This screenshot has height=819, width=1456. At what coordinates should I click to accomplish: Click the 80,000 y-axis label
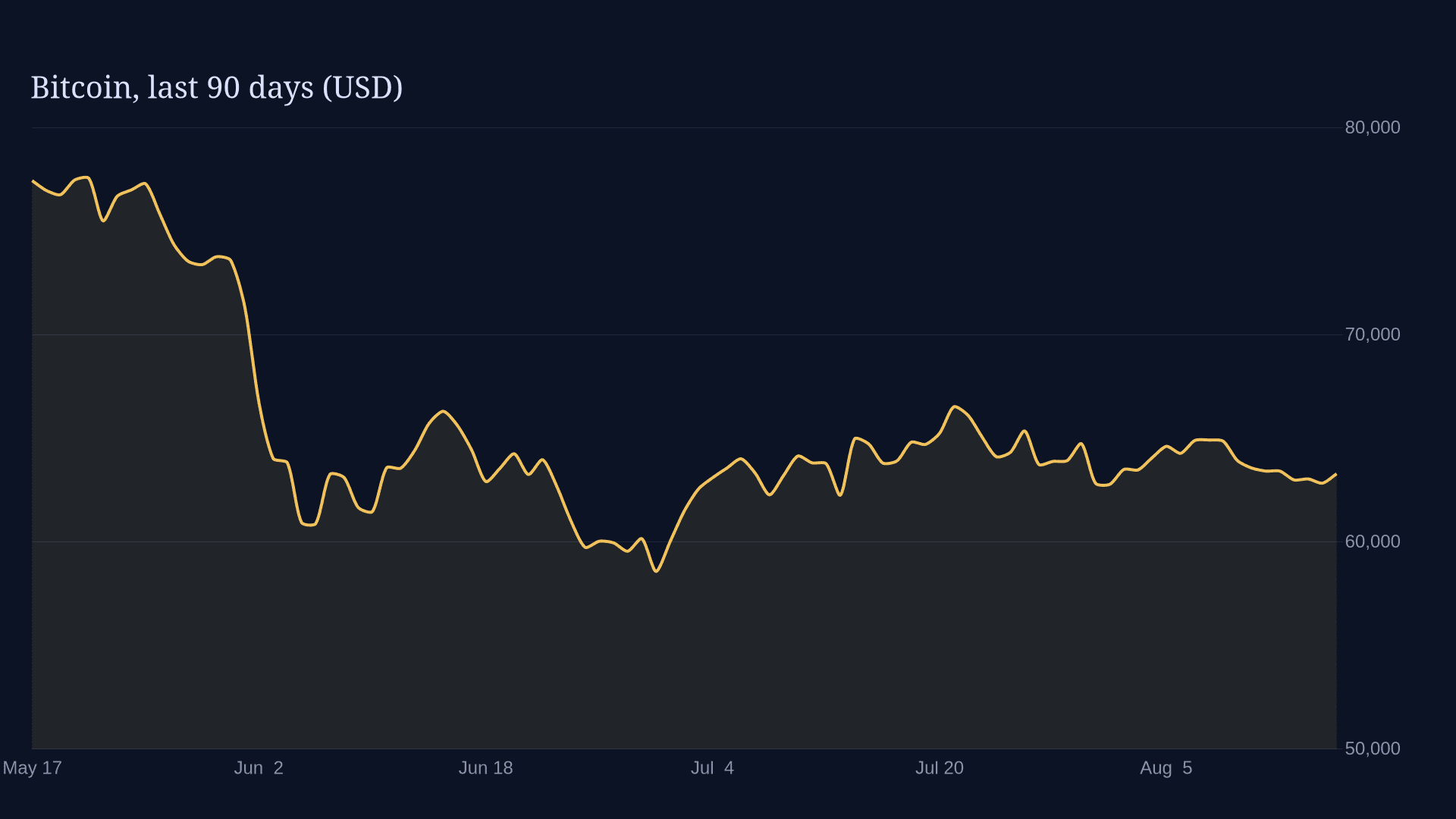coord(1373,127)
